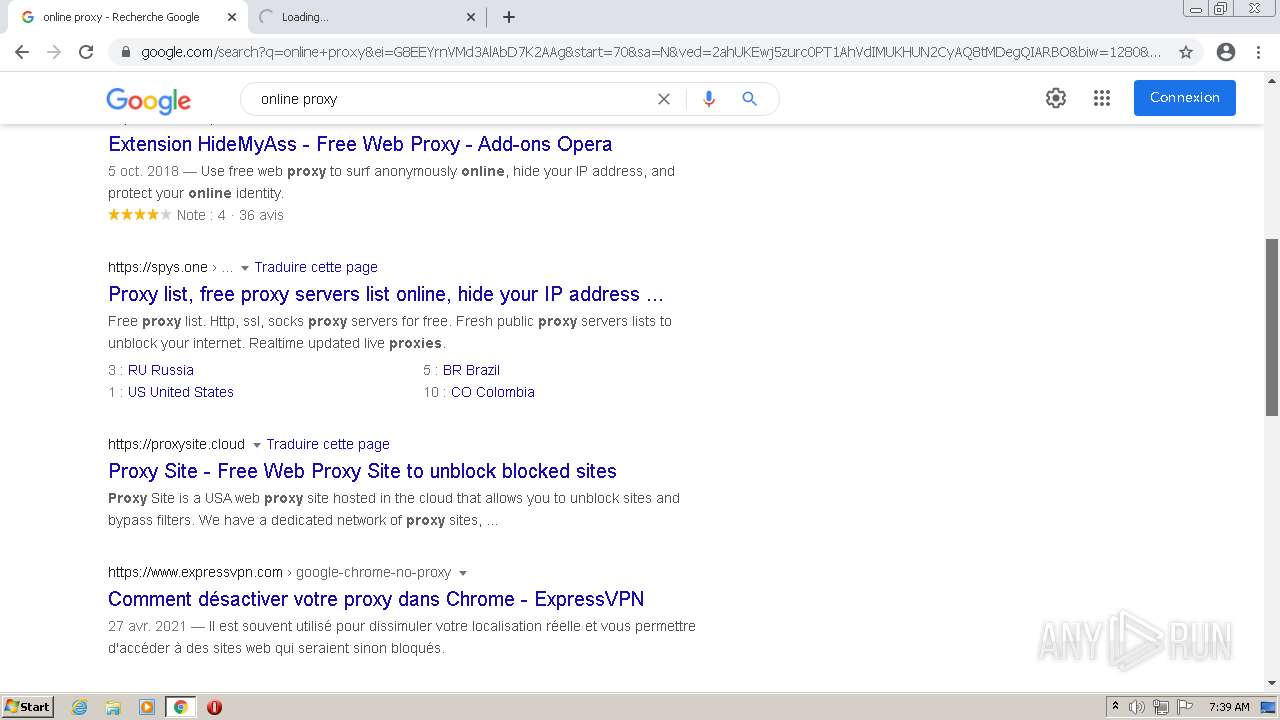Open the network tray icon
This screenshot has width=1280, height=720.
coord(1161,707)
